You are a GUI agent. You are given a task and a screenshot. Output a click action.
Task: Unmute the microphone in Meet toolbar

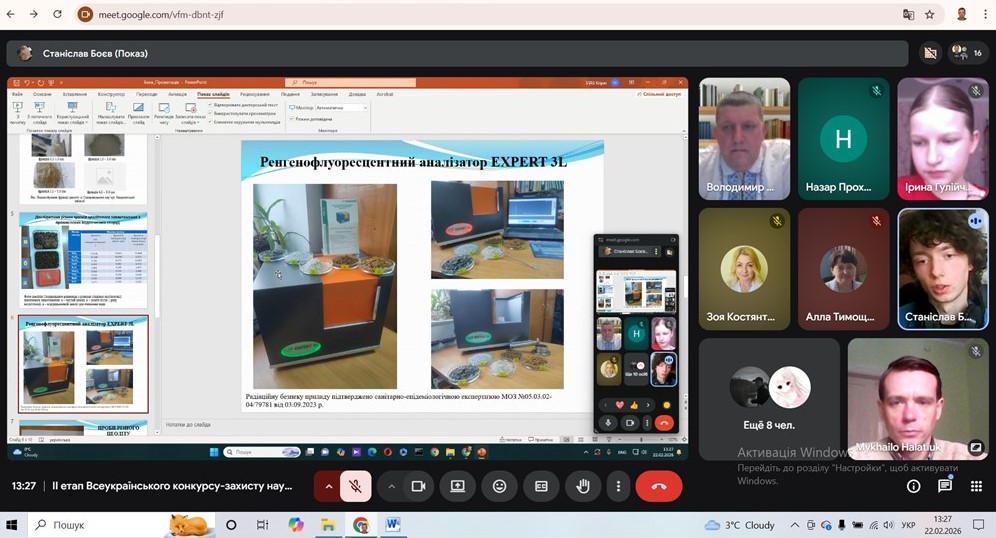[355, 486]
